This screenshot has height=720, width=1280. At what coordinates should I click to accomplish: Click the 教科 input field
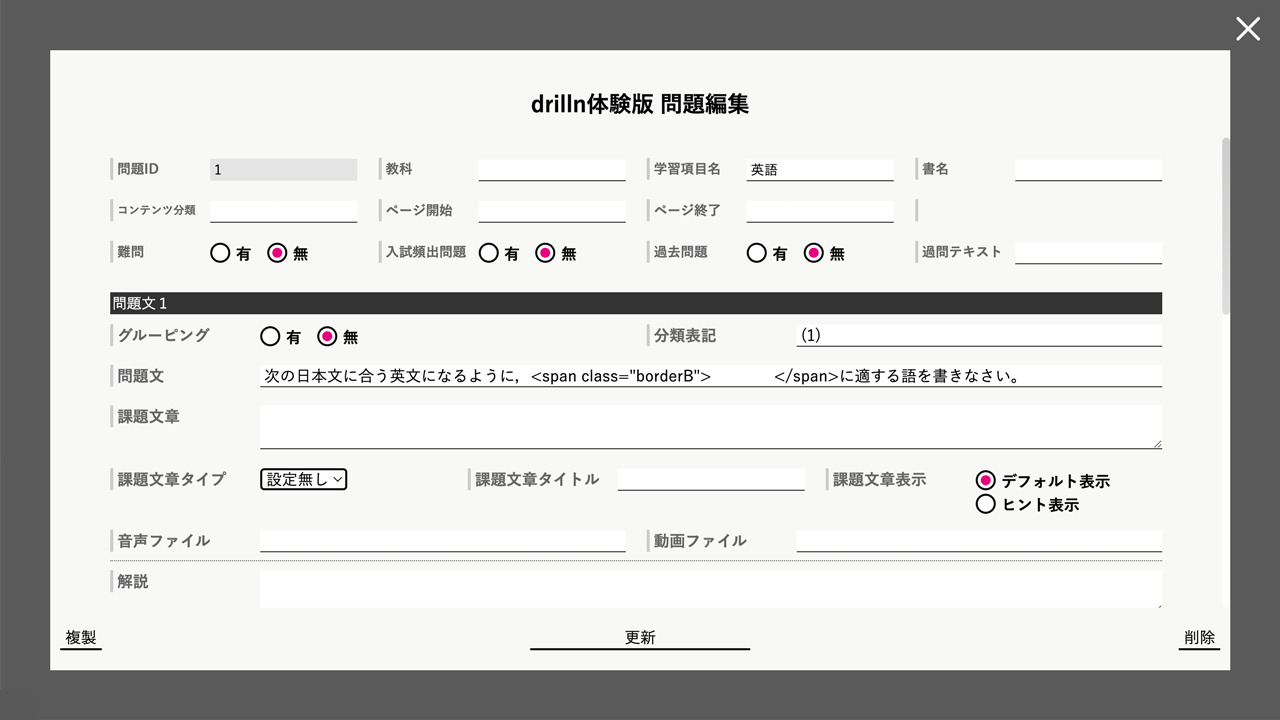tap(552, 170)
